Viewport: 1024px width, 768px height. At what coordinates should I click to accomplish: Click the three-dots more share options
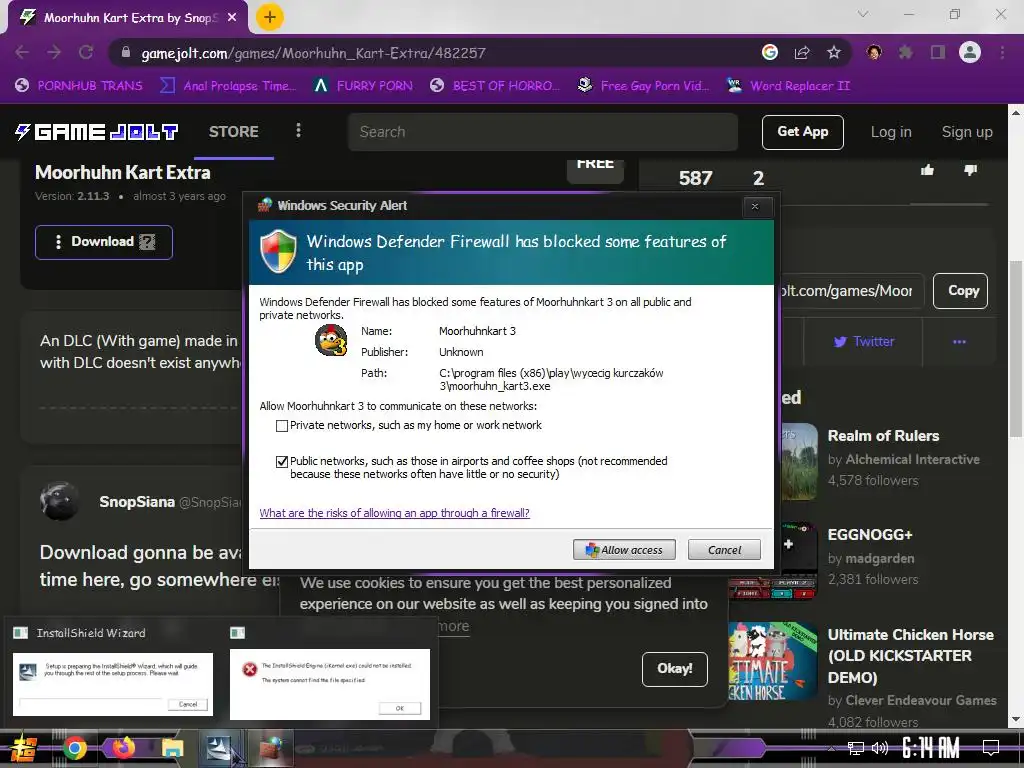[959, 342]
